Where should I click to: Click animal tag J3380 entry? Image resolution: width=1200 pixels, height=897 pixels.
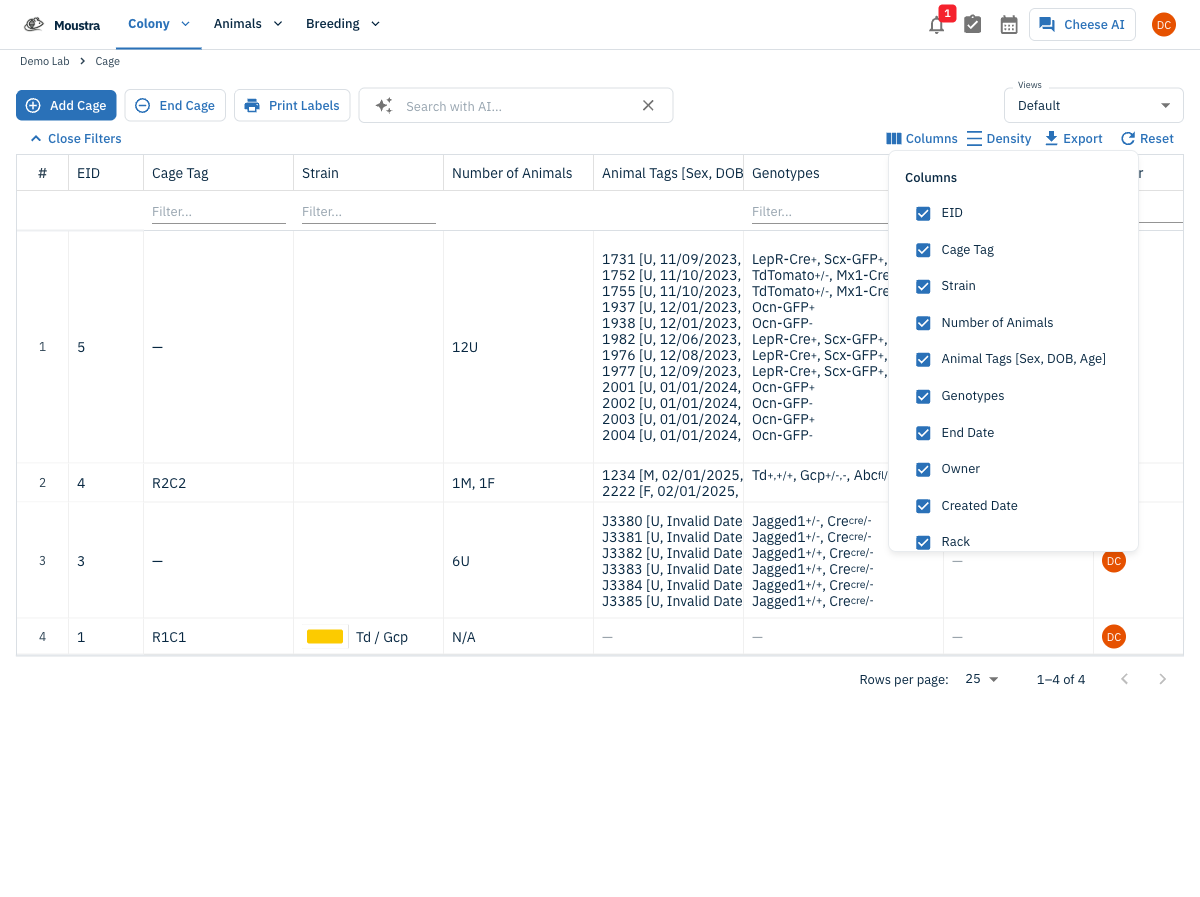[x=672, y=521]
